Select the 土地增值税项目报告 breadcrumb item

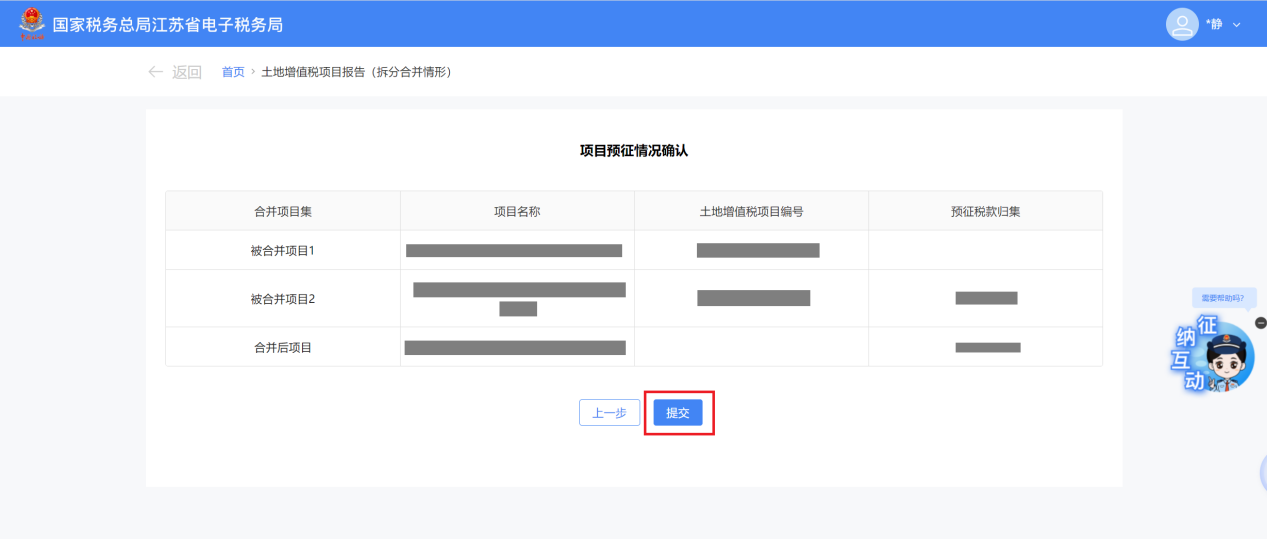(x=356, y=72)
